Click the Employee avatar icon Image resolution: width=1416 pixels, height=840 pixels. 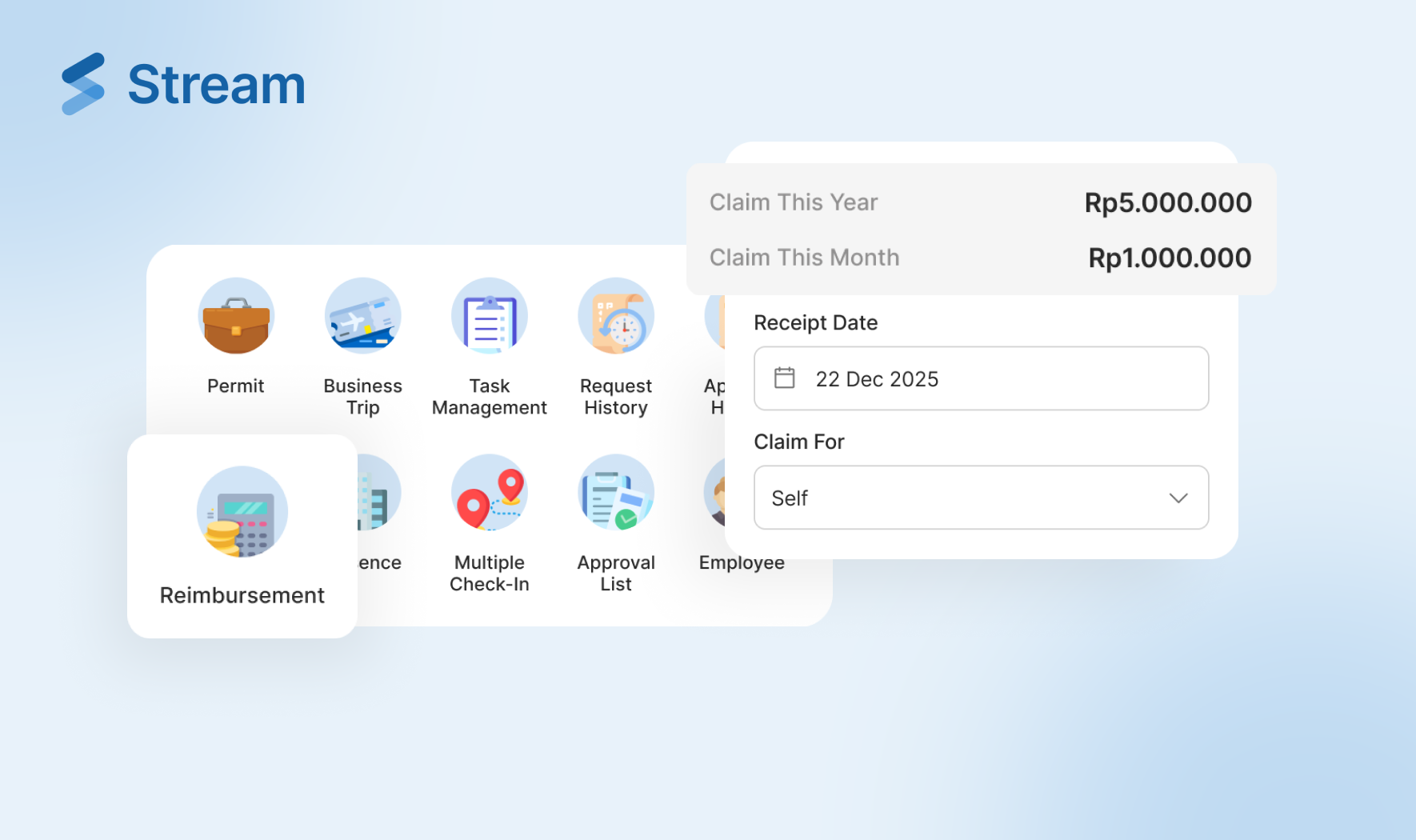click(714, 493)
